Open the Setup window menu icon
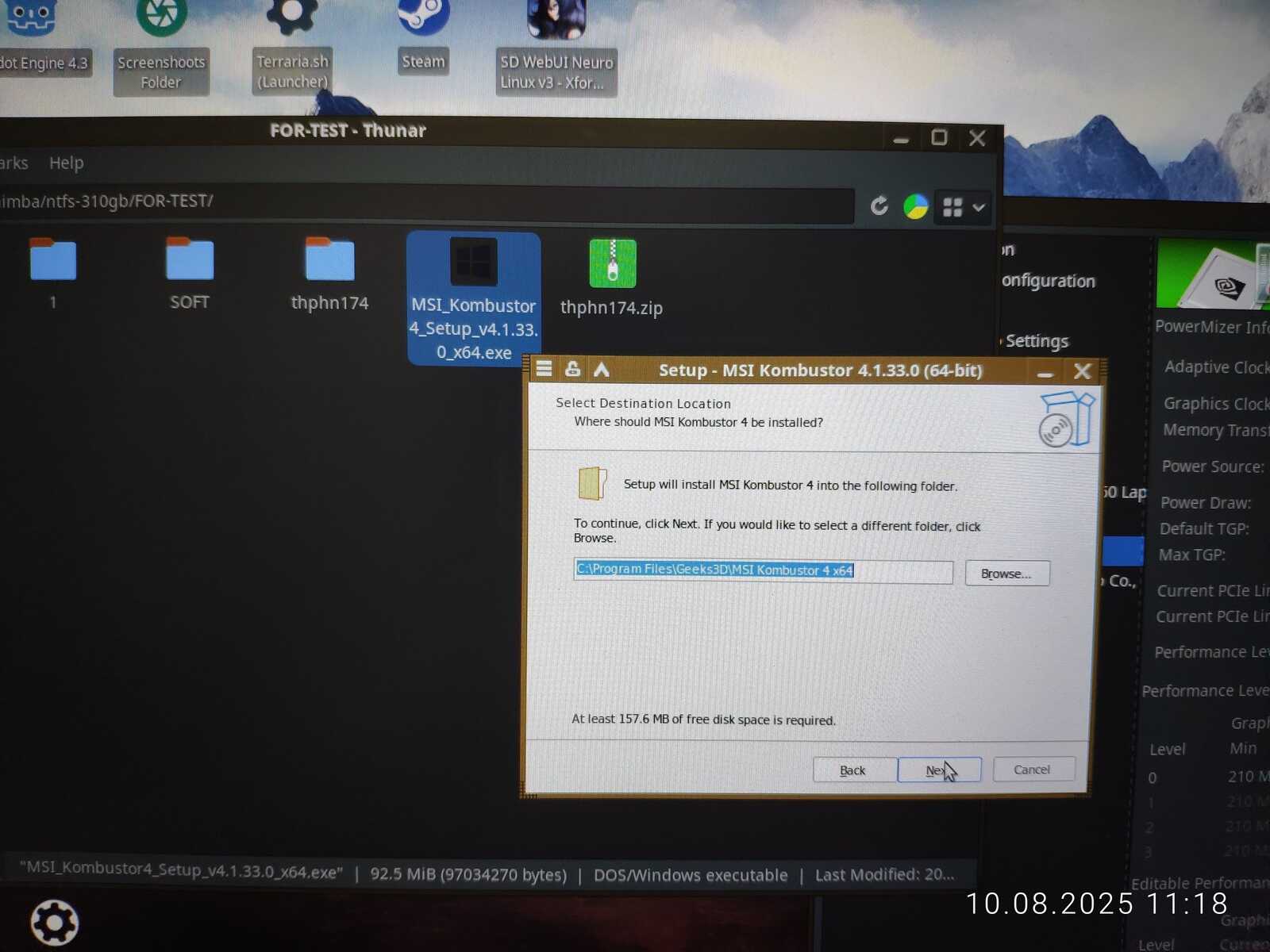 (544, 369)
